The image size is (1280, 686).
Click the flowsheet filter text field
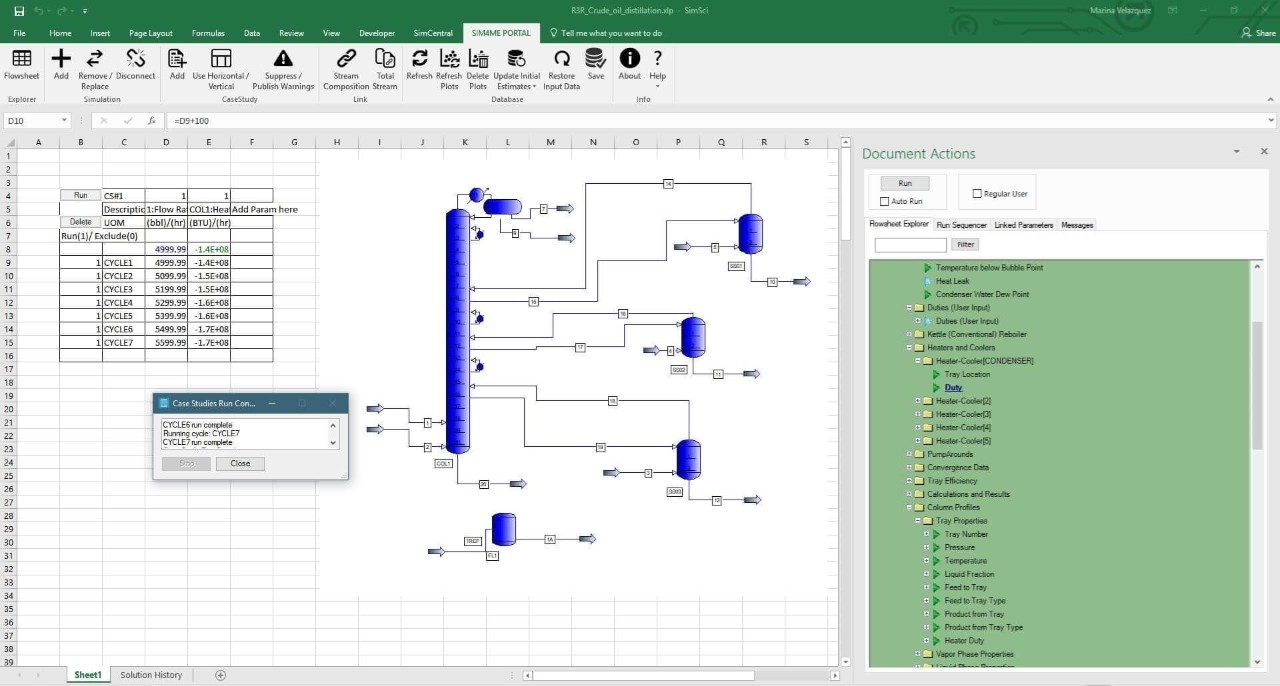(x=910, y=245)
